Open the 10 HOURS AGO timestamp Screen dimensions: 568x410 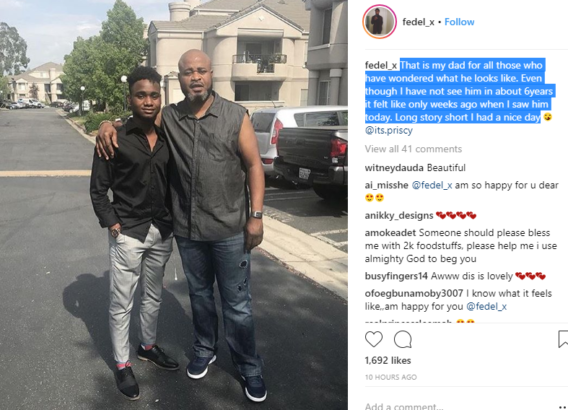tap(391, 377)
